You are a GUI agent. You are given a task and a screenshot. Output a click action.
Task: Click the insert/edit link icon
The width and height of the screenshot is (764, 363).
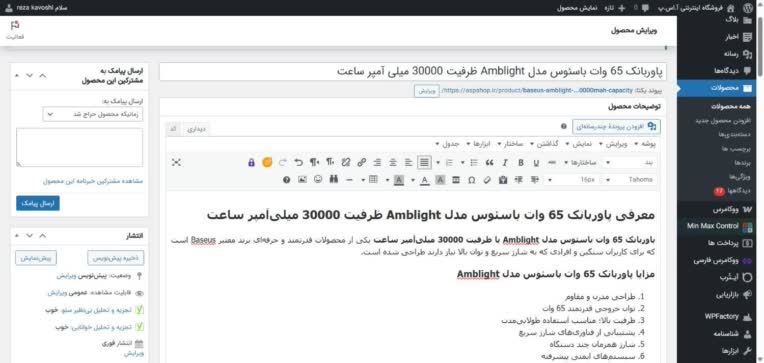click(x=362, y=162)
